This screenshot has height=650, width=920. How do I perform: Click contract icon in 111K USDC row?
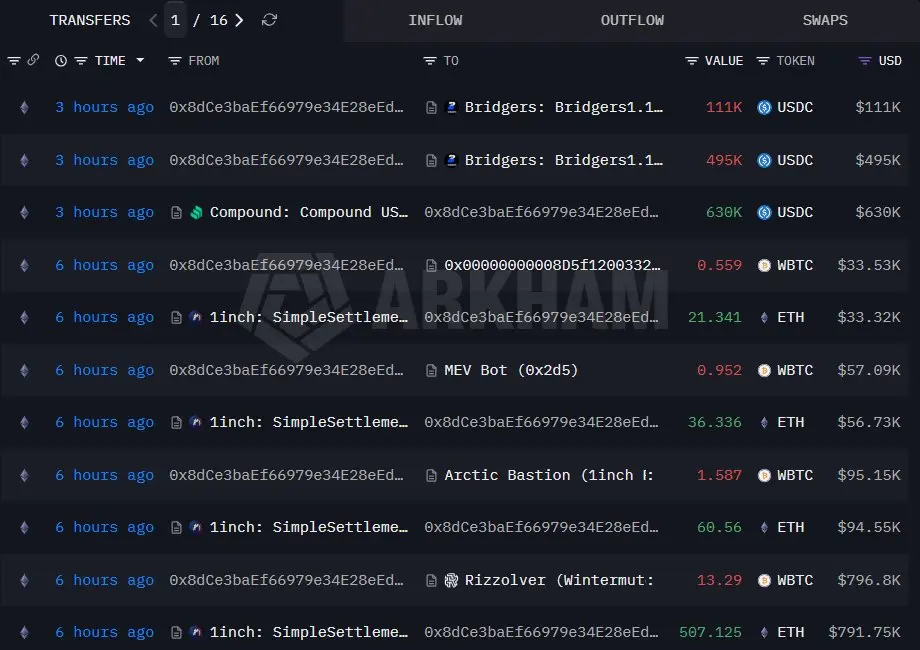431,107
